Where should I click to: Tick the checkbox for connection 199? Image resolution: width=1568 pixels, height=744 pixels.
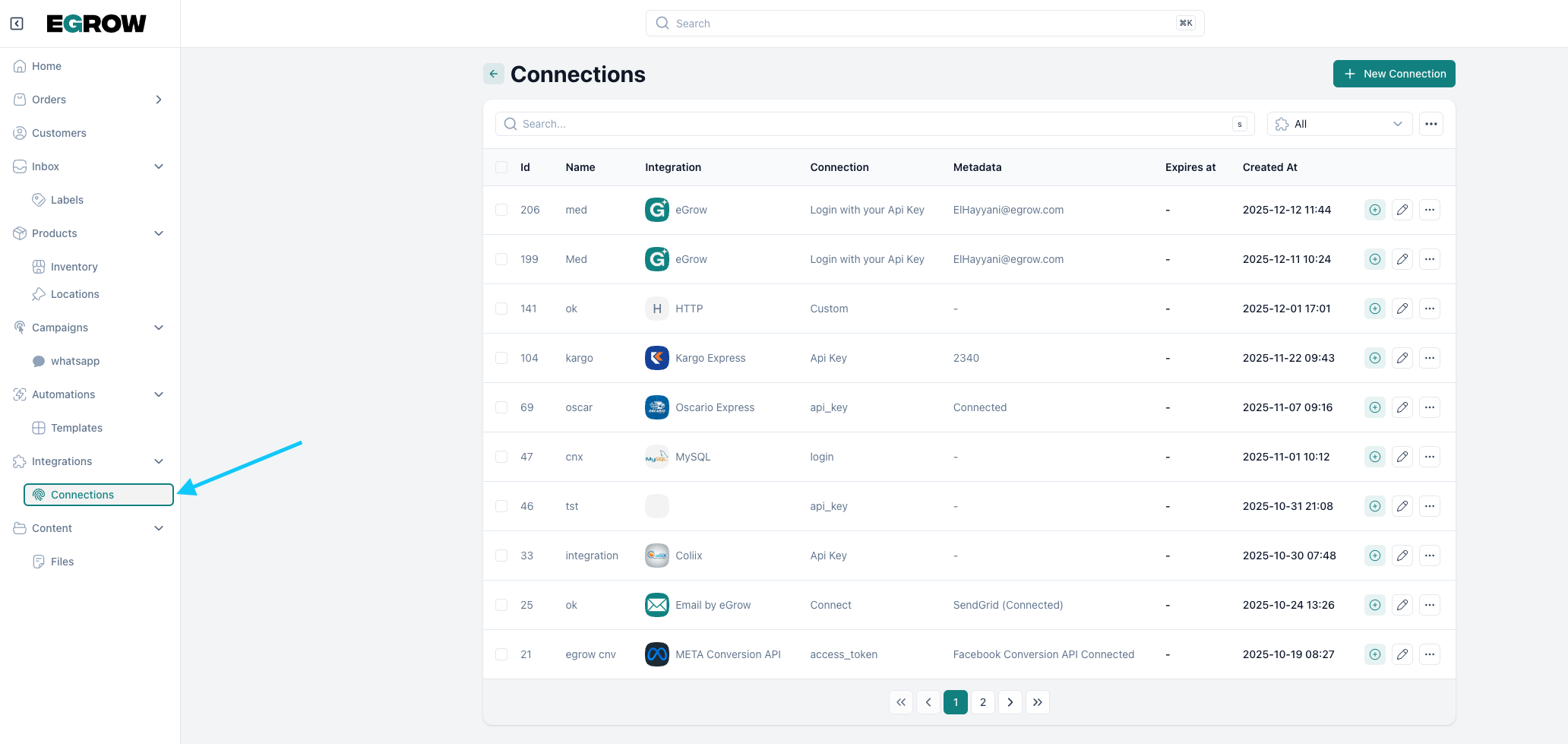coord(501,259)
